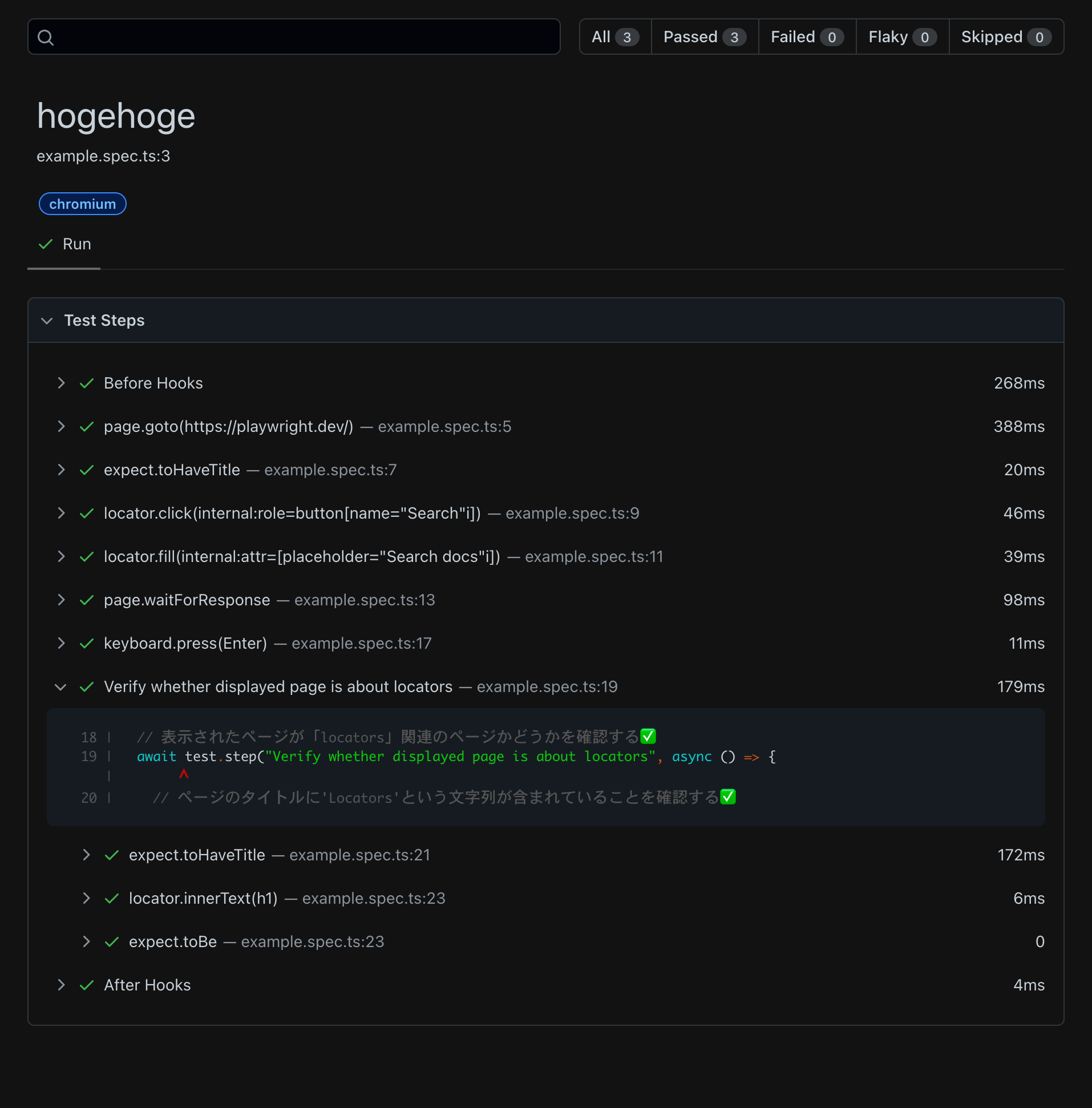Expand the page.waitForResponse step

coord(61,600)
